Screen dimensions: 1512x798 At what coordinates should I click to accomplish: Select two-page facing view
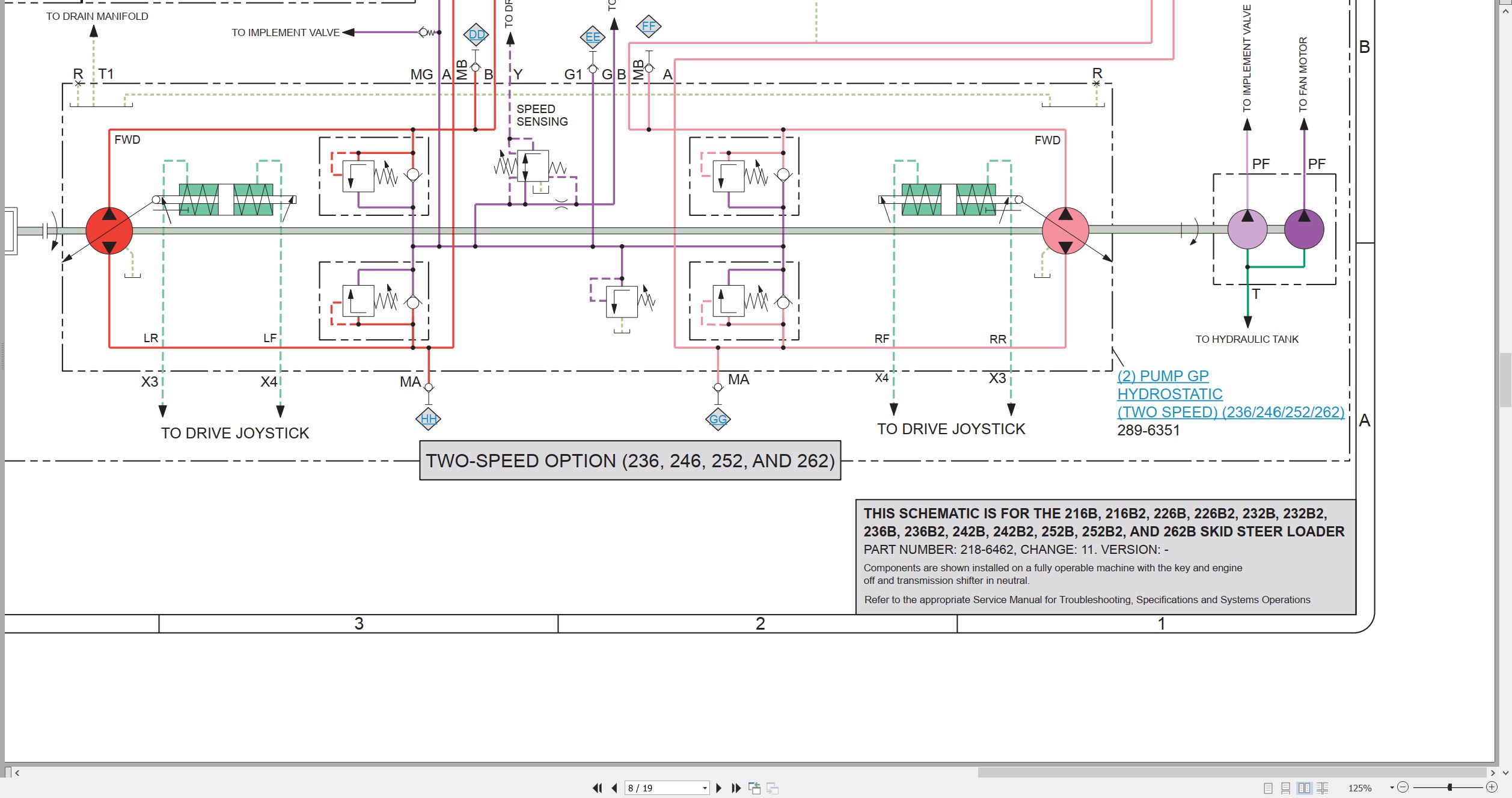point(1304,788)
